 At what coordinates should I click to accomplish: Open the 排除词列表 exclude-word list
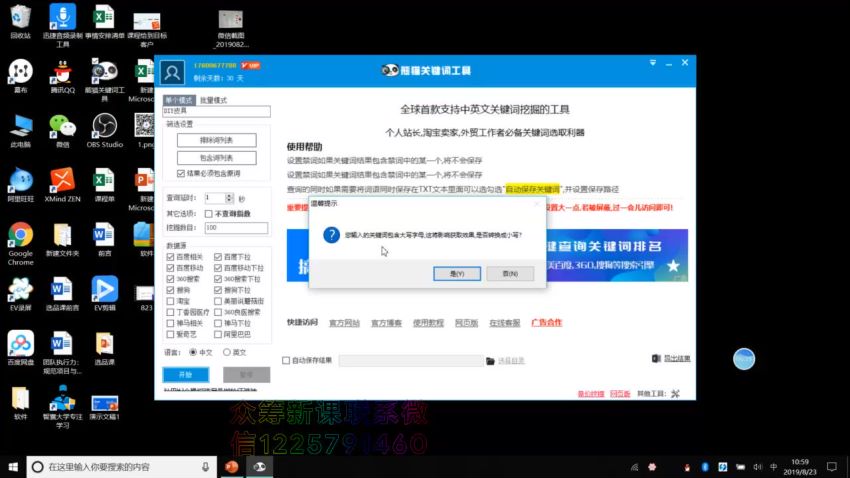tap(216, 140)
